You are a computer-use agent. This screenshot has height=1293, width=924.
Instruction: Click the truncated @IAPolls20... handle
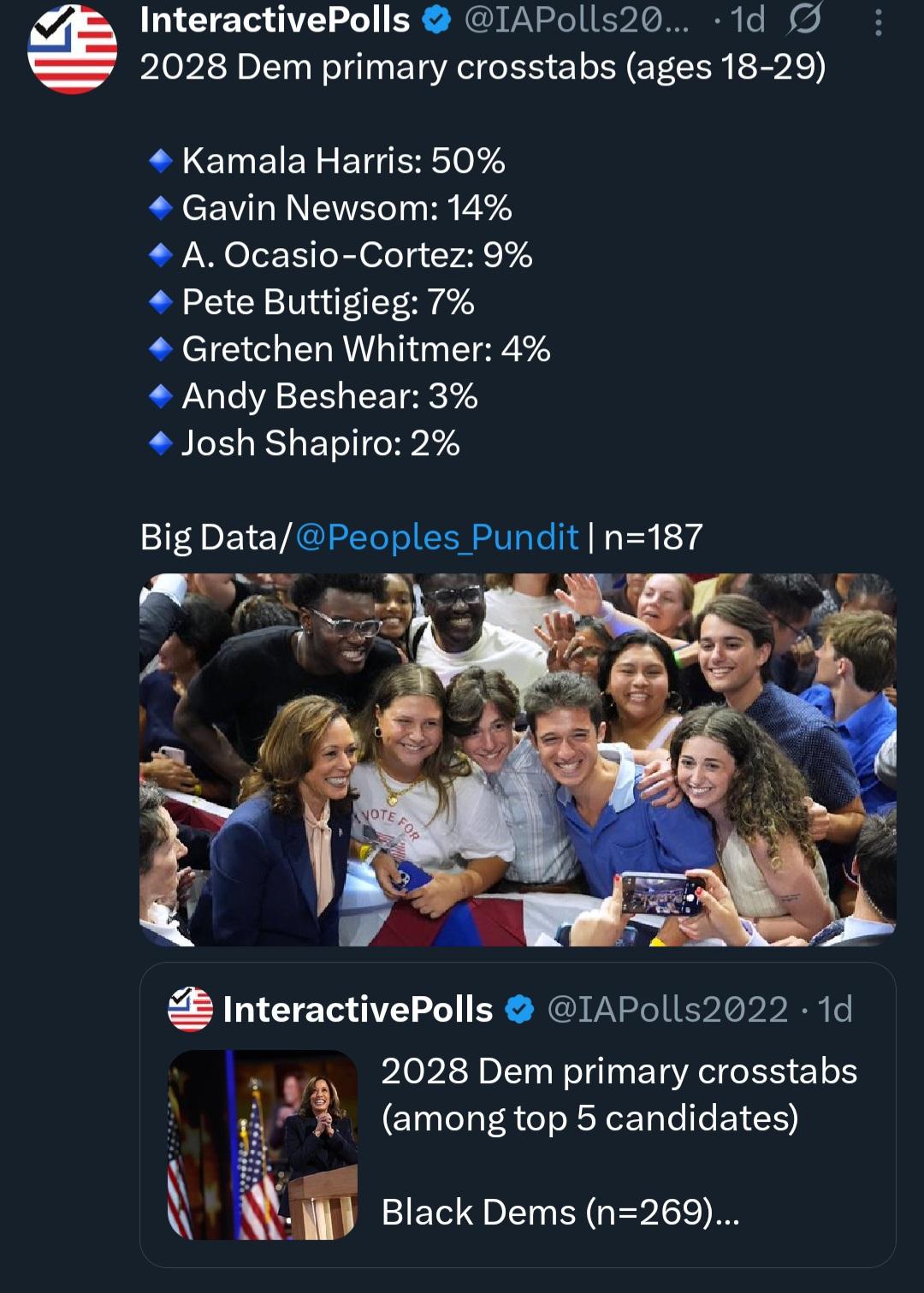click(576, 21)
